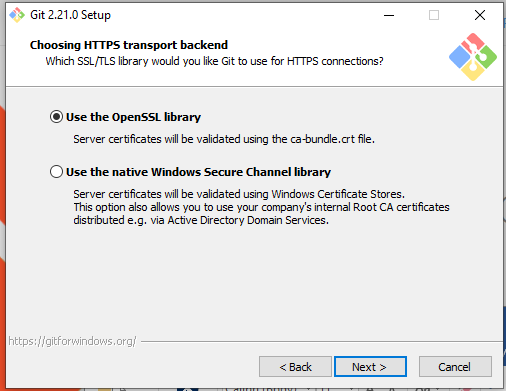Minimize the Git Setup window
Screen dimensions: 506x391
[x=389, y=15]
